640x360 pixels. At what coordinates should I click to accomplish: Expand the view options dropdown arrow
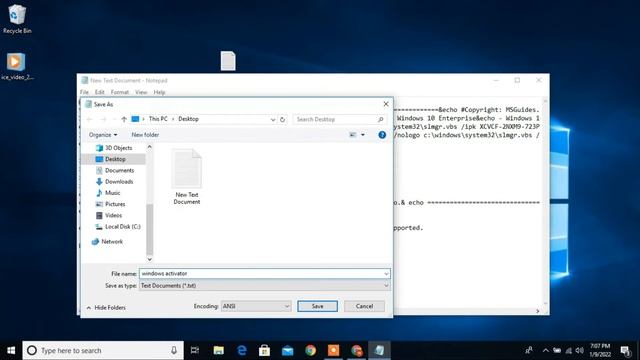pyautogui.click(x=363, y=135)
